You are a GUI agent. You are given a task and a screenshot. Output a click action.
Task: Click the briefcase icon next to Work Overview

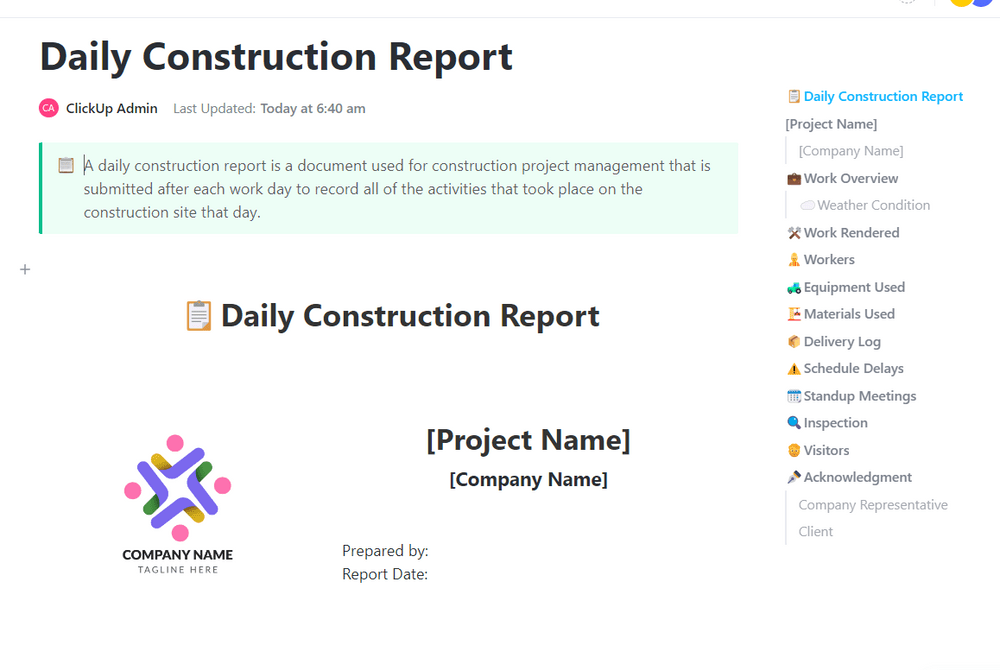[x=794, y=179]
